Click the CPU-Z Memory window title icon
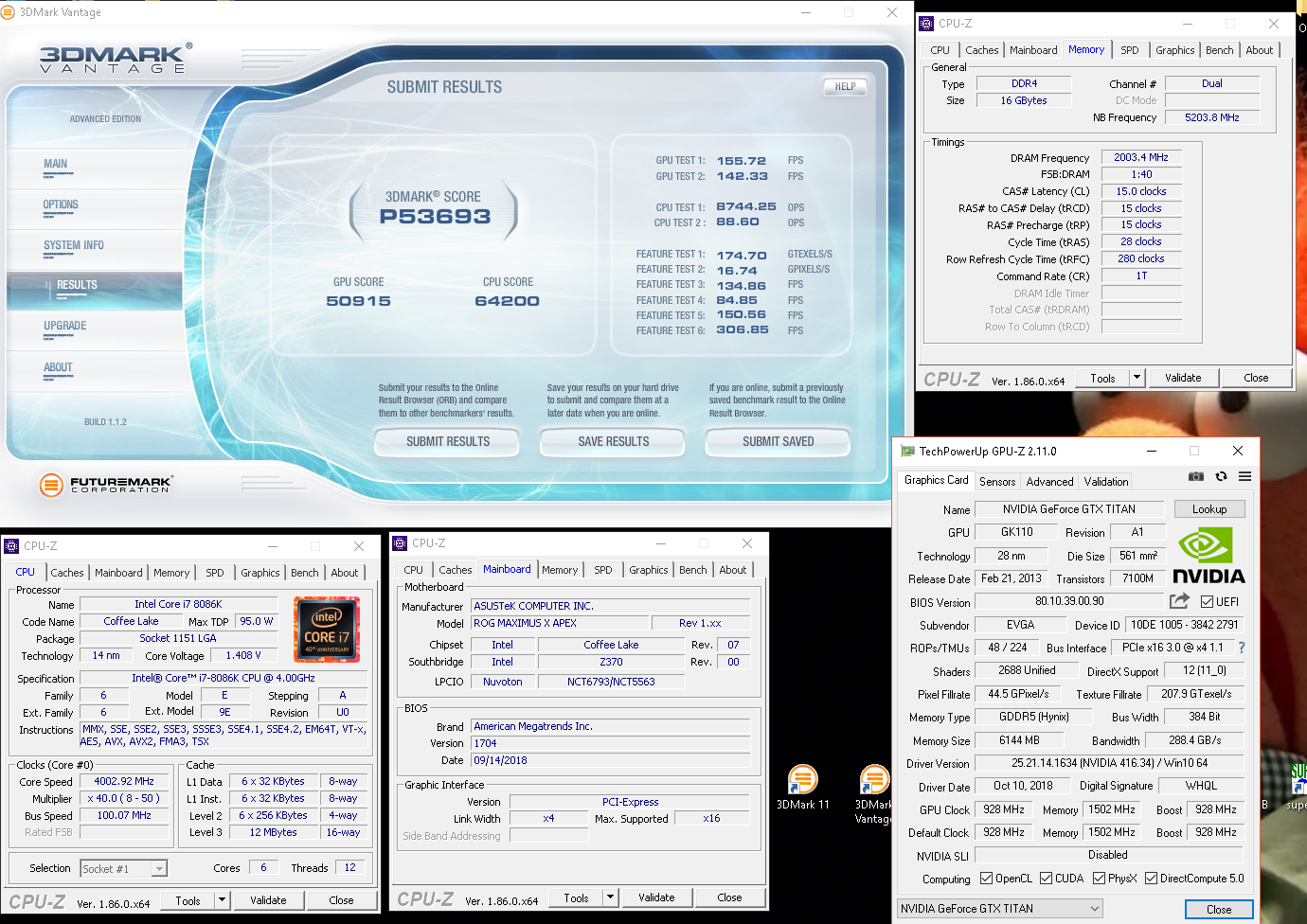This screenshot has height=924, width=1307. pos(926,24)
